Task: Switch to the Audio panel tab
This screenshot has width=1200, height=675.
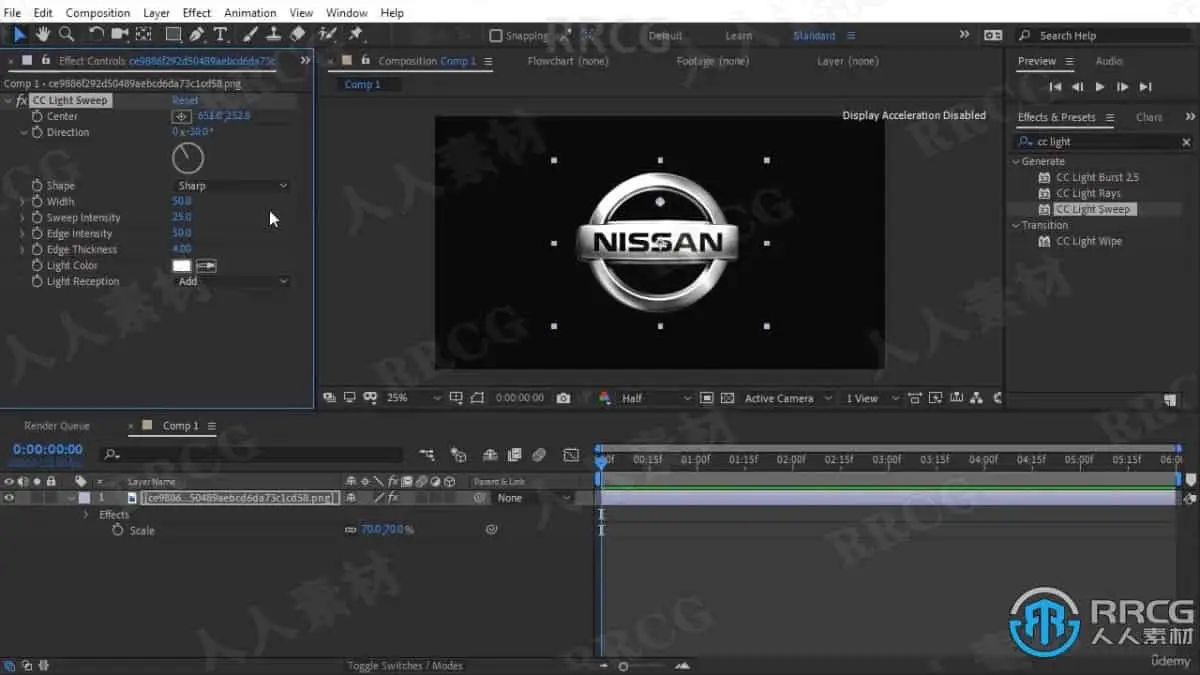Action: (1109, 61)
